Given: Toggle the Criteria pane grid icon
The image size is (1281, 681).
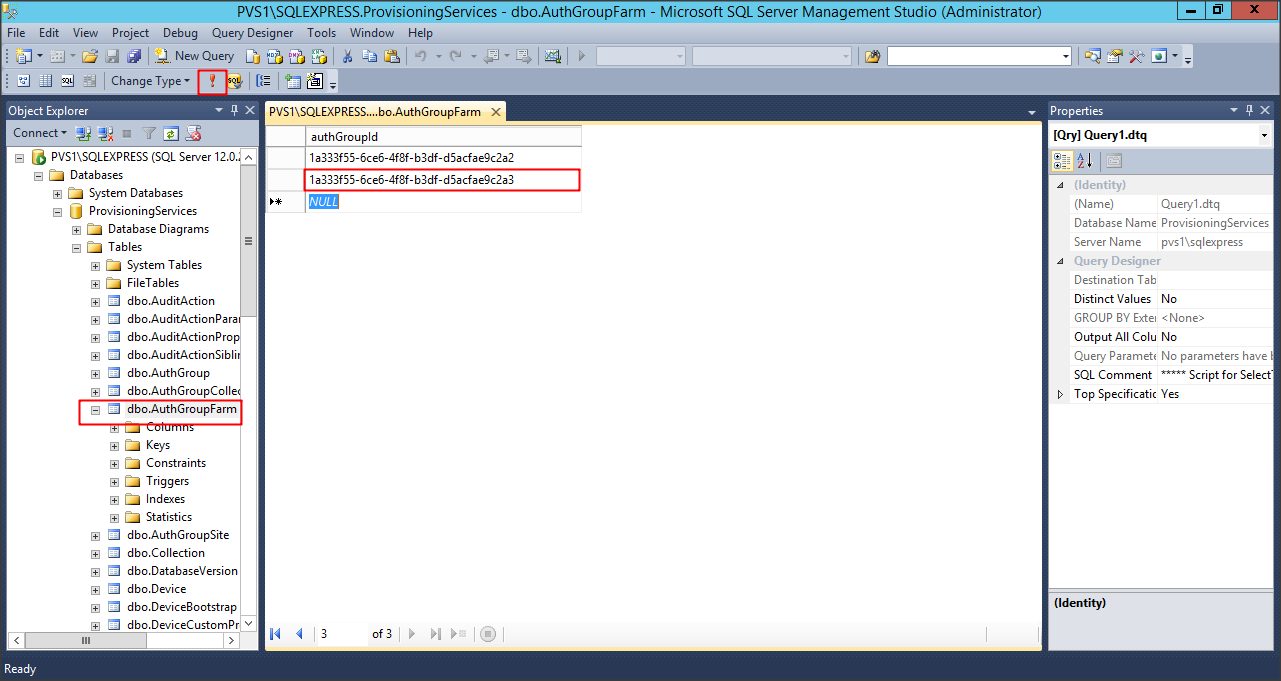Looking at the screenshot, I should pyautogui.click(x=45, y=81).
